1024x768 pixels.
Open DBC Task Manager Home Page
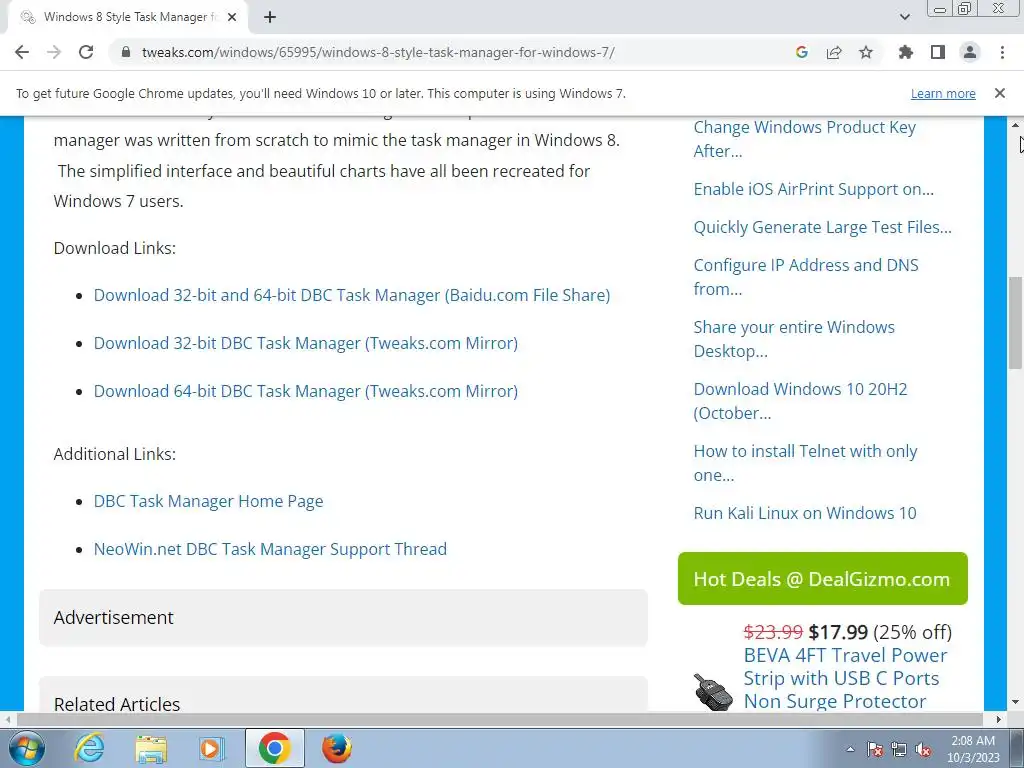[x=208, y=501]
